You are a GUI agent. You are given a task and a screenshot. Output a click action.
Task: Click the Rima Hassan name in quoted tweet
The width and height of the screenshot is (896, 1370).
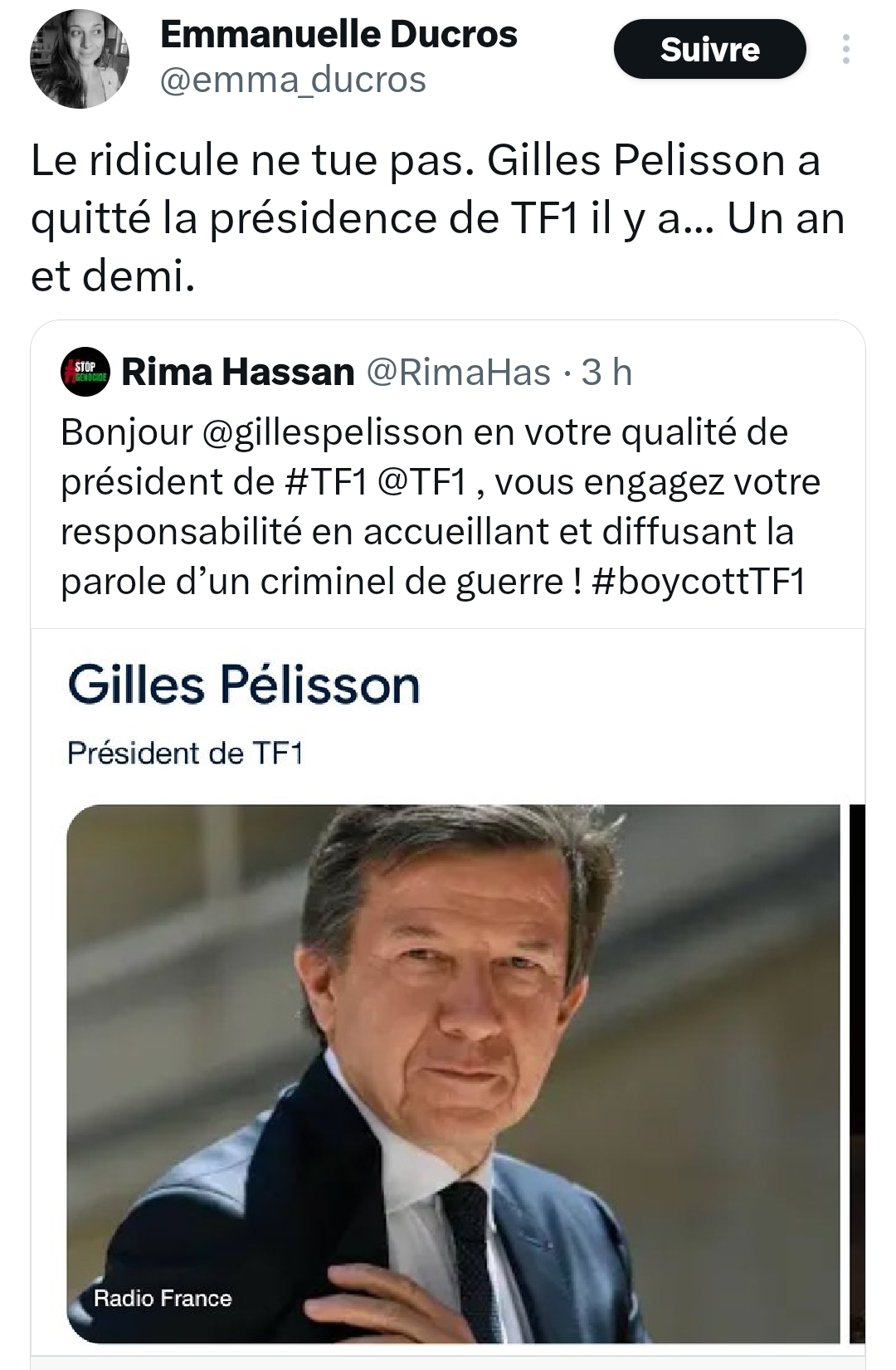[238, 373]
